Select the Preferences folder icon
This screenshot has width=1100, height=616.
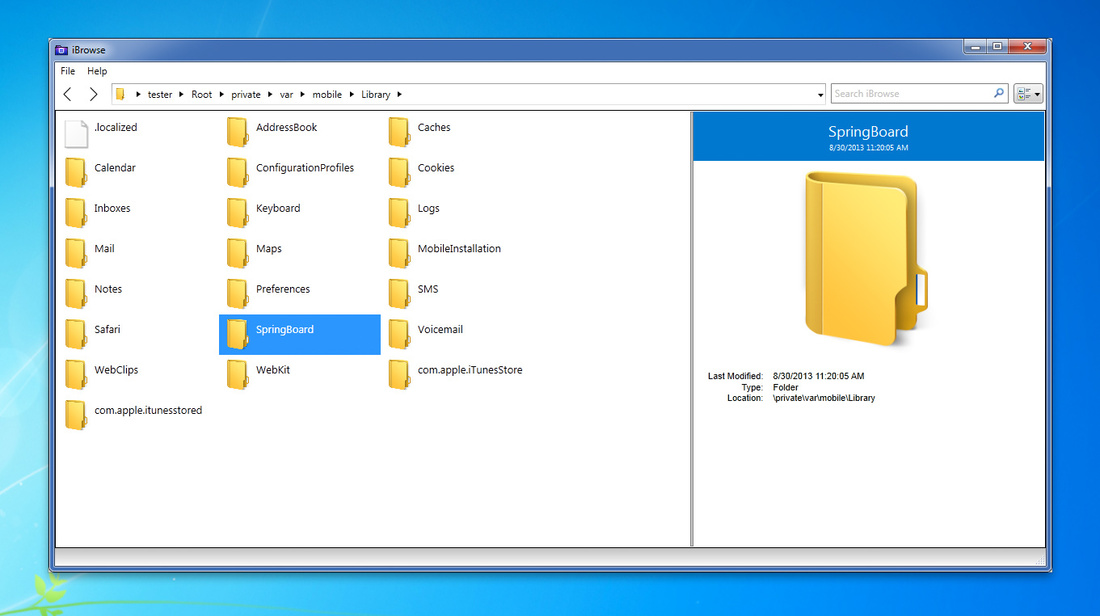(x=238, y=294)
